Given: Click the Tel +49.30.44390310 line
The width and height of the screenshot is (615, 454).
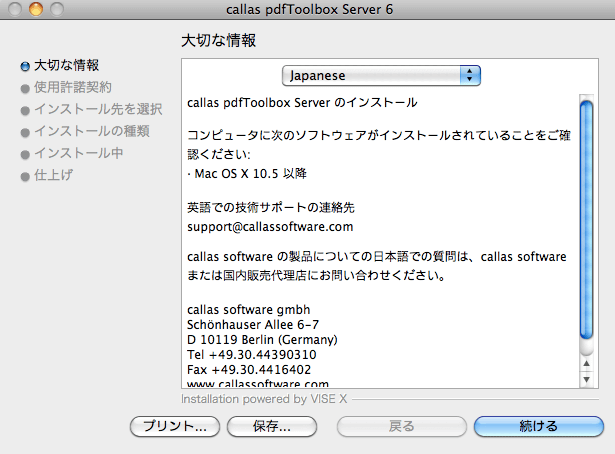Looking at the screenshot, I should pos(251,354).
